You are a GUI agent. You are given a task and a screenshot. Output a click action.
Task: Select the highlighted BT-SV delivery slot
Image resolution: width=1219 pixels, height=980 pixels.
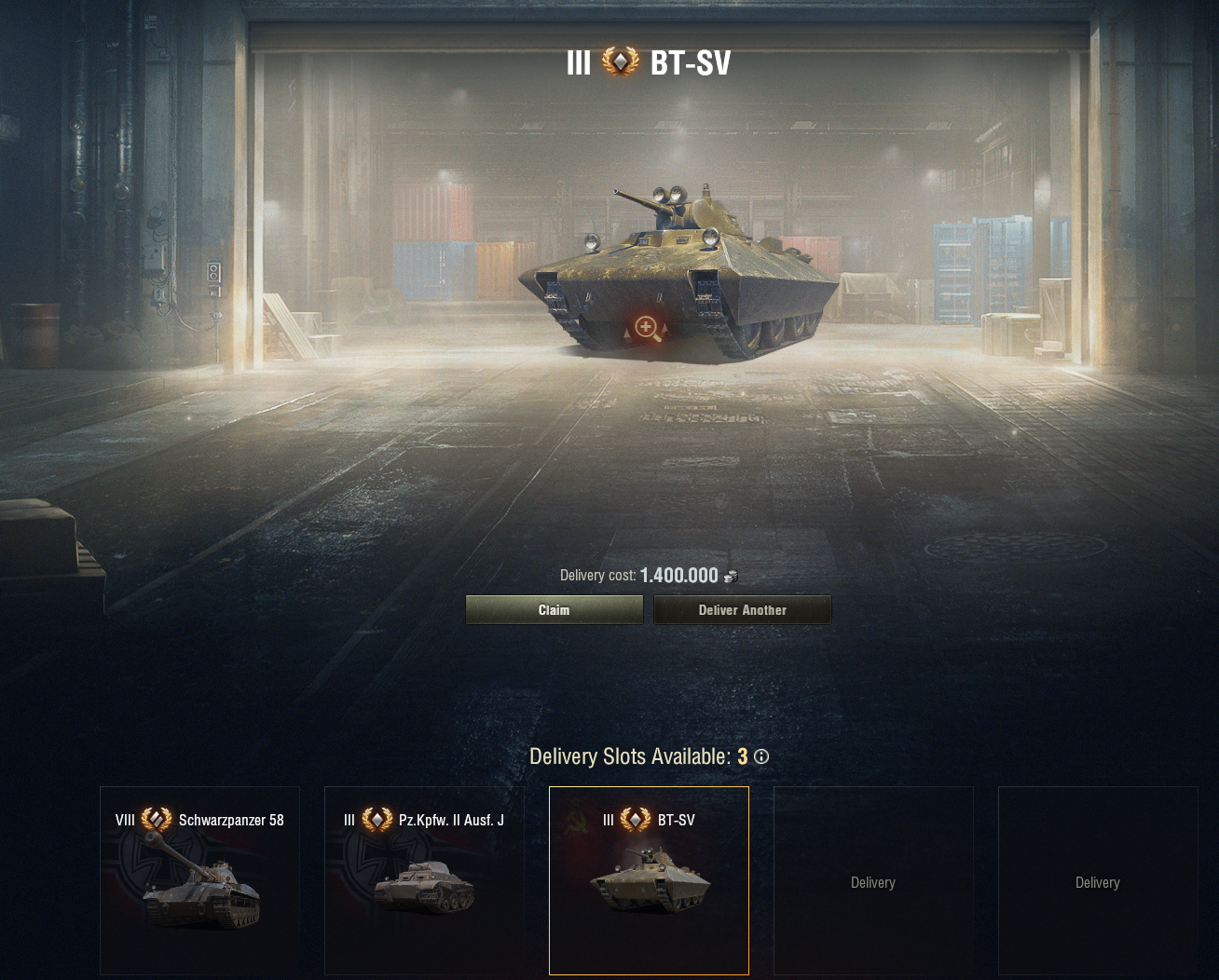[649, 880]
